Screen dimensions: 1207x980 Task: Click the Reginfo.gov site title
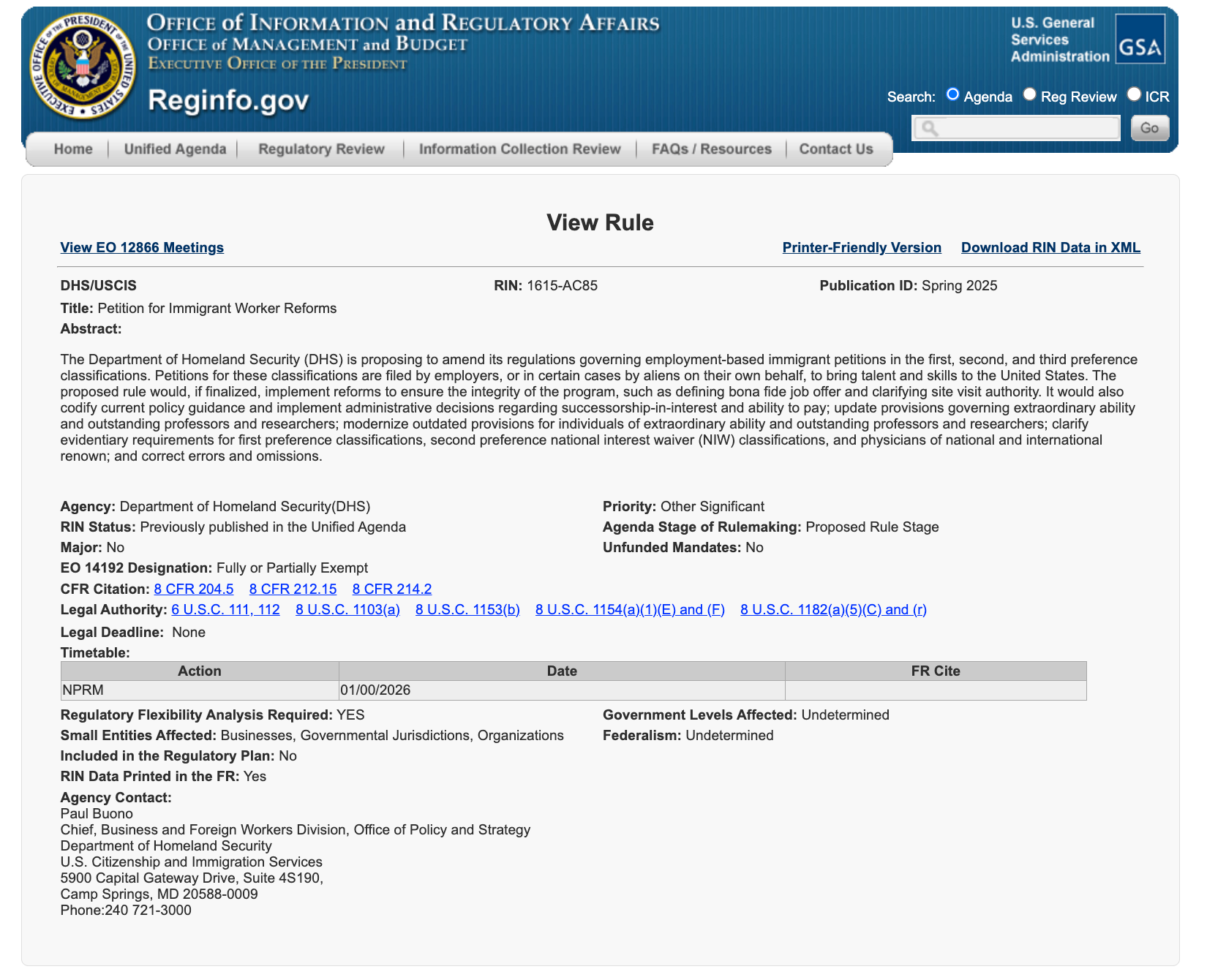(228, 100)
